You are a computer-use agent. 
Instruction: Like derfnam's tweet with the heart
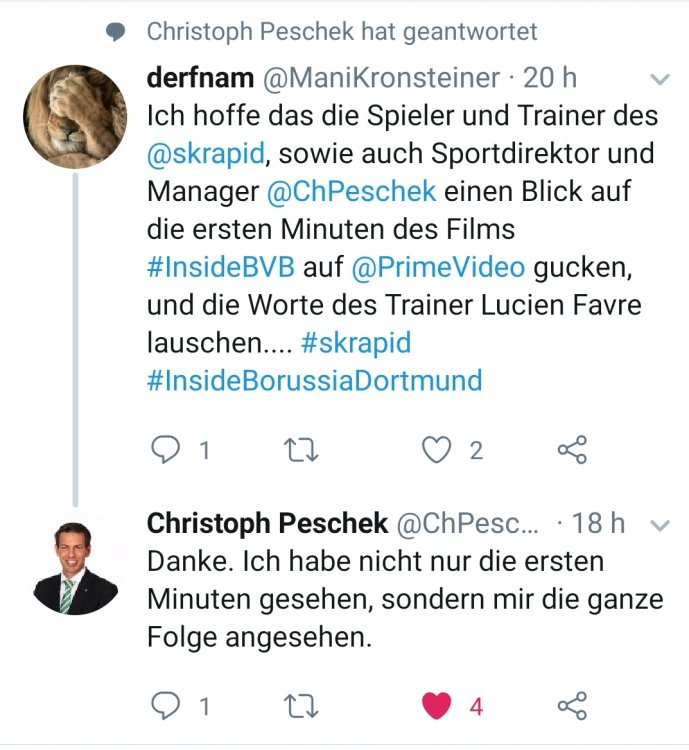click(x=436, y=451)
